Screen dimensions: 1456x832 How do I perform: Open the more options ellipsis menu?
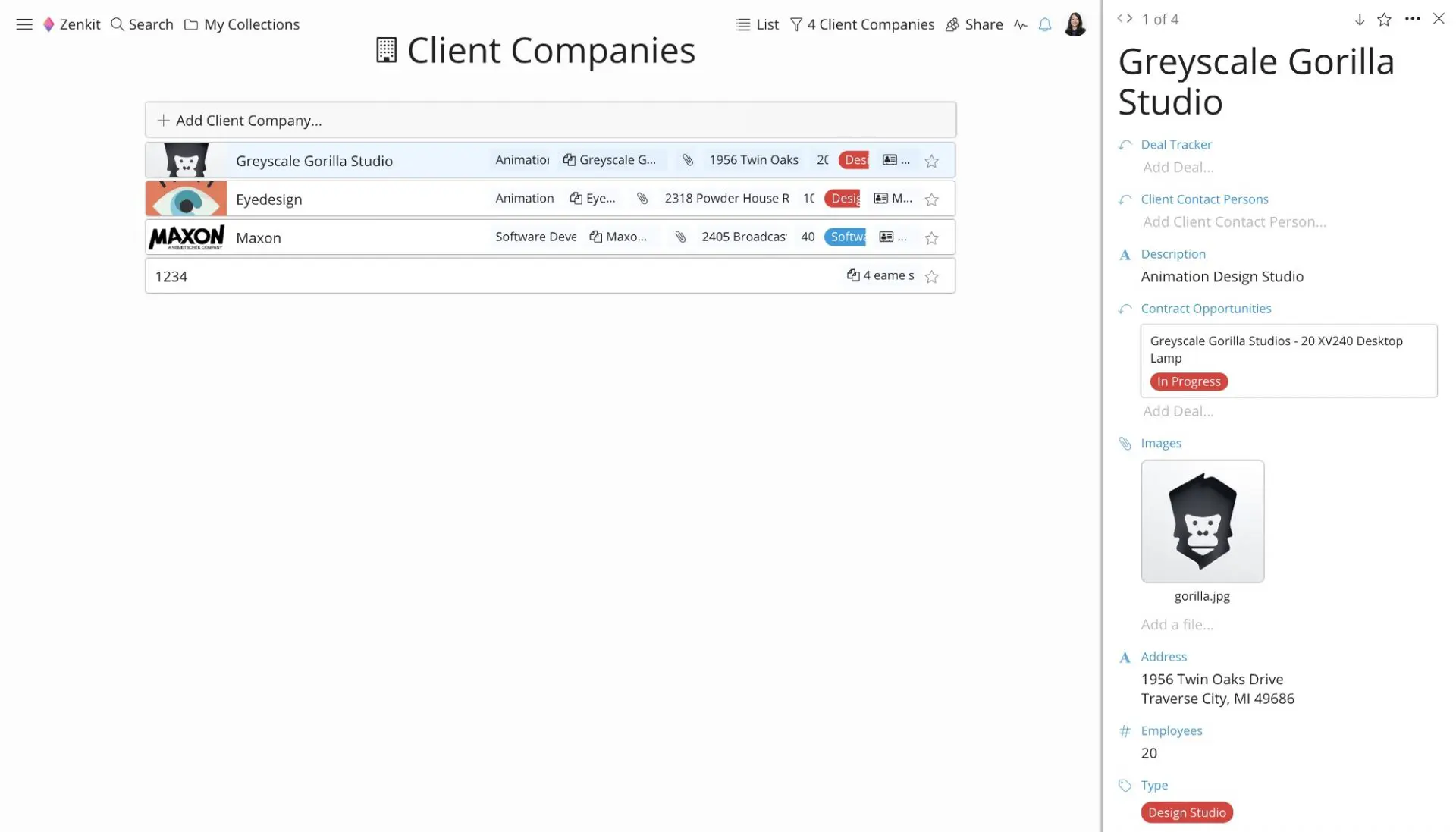tap(1412, 19)
